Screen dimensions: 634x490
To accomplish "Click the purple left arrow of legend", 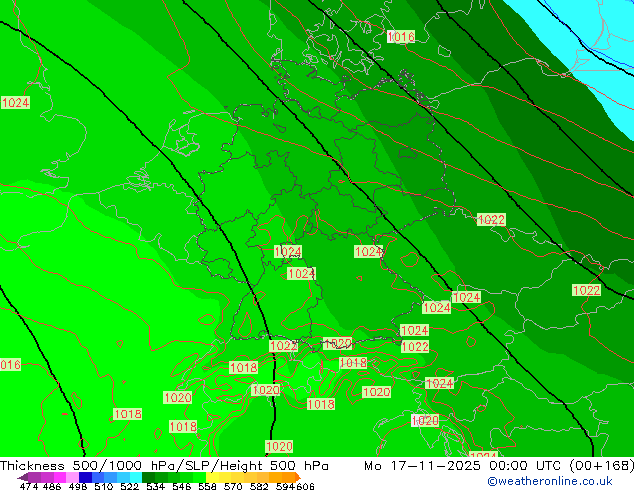I will (22, 477).
